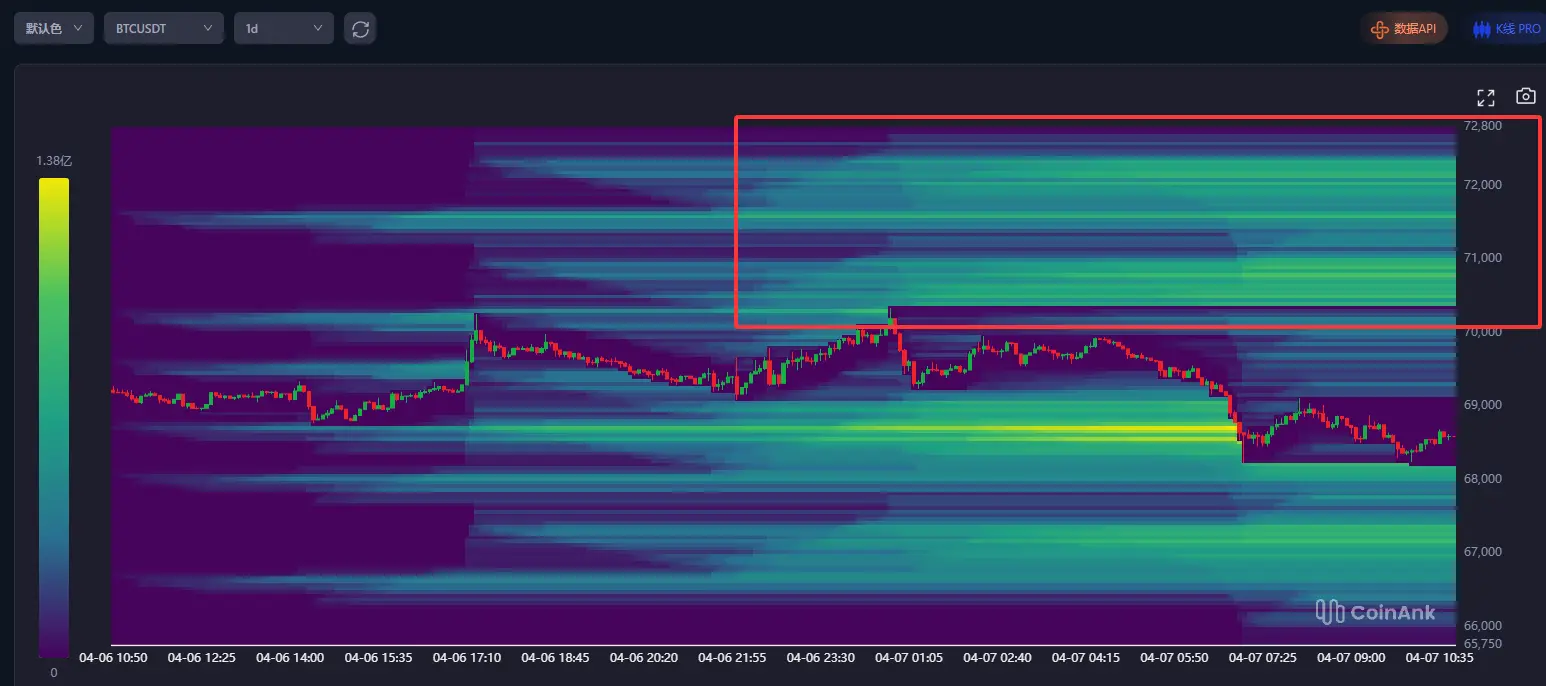Click the 65,750 price axis label
1546x686 pixels.
click(x=1482, y=644)
